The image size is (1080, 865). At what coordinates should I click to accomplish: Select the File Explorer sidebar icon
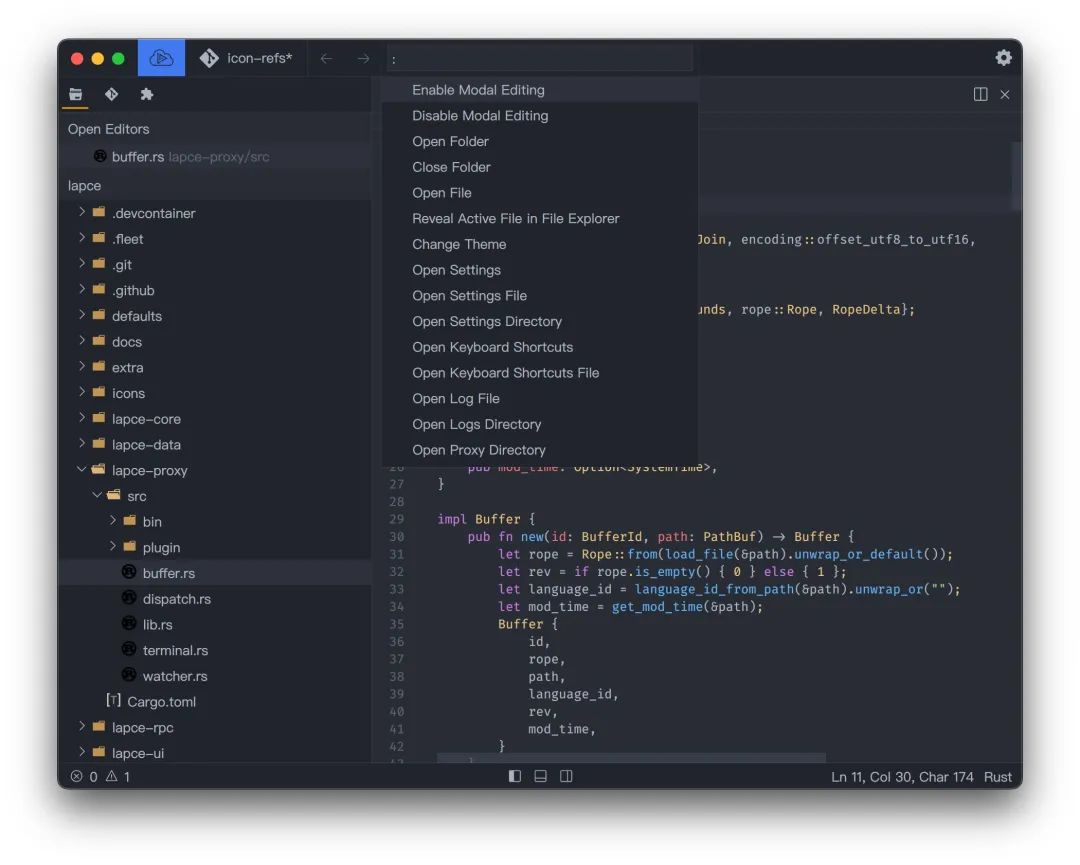click(x=75, y=94)
